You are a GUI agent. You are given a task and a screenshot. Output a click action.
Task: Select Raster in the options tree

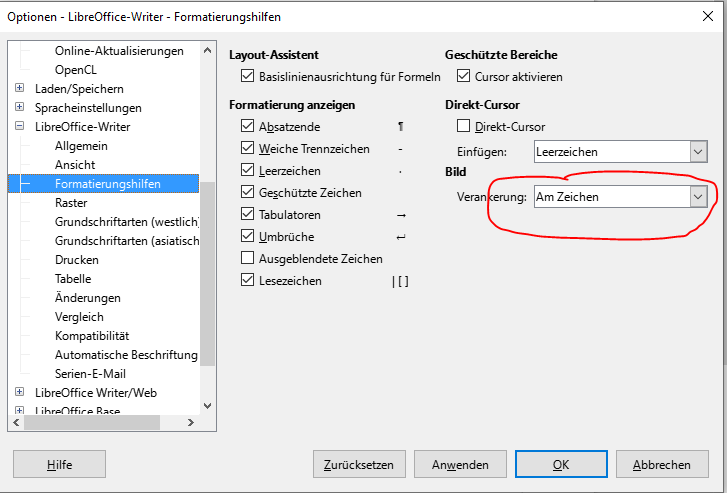71,203
